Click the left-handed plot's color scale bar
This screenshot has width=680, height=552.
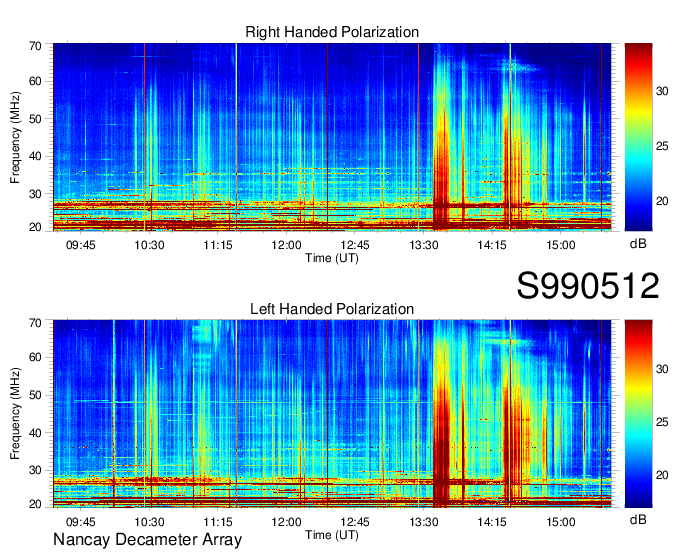638,414
